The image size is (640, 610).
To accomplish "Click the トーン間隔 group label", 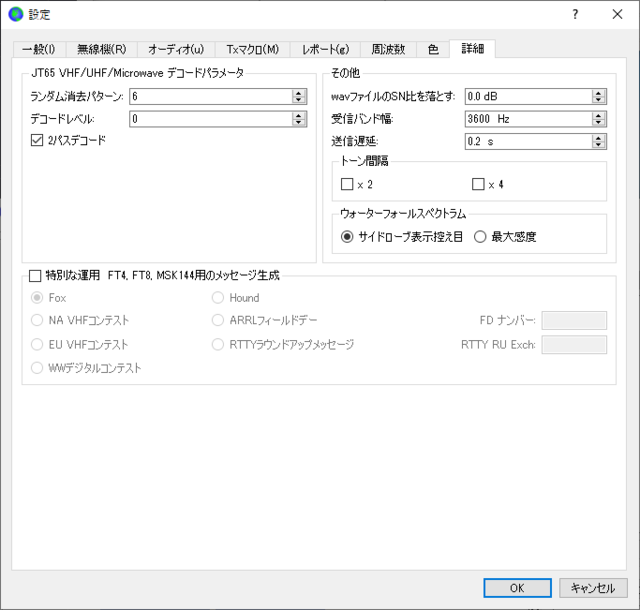I will (364, 161).
